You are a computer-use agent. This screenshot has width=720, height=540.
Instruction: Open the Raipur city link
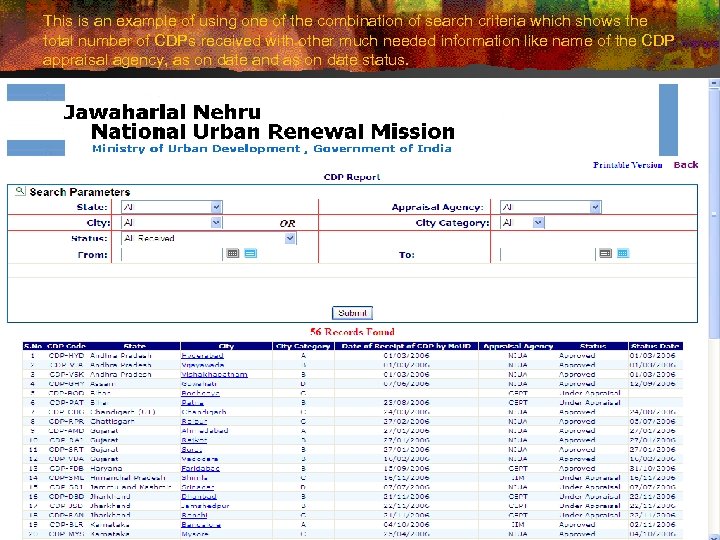[194, 422]
